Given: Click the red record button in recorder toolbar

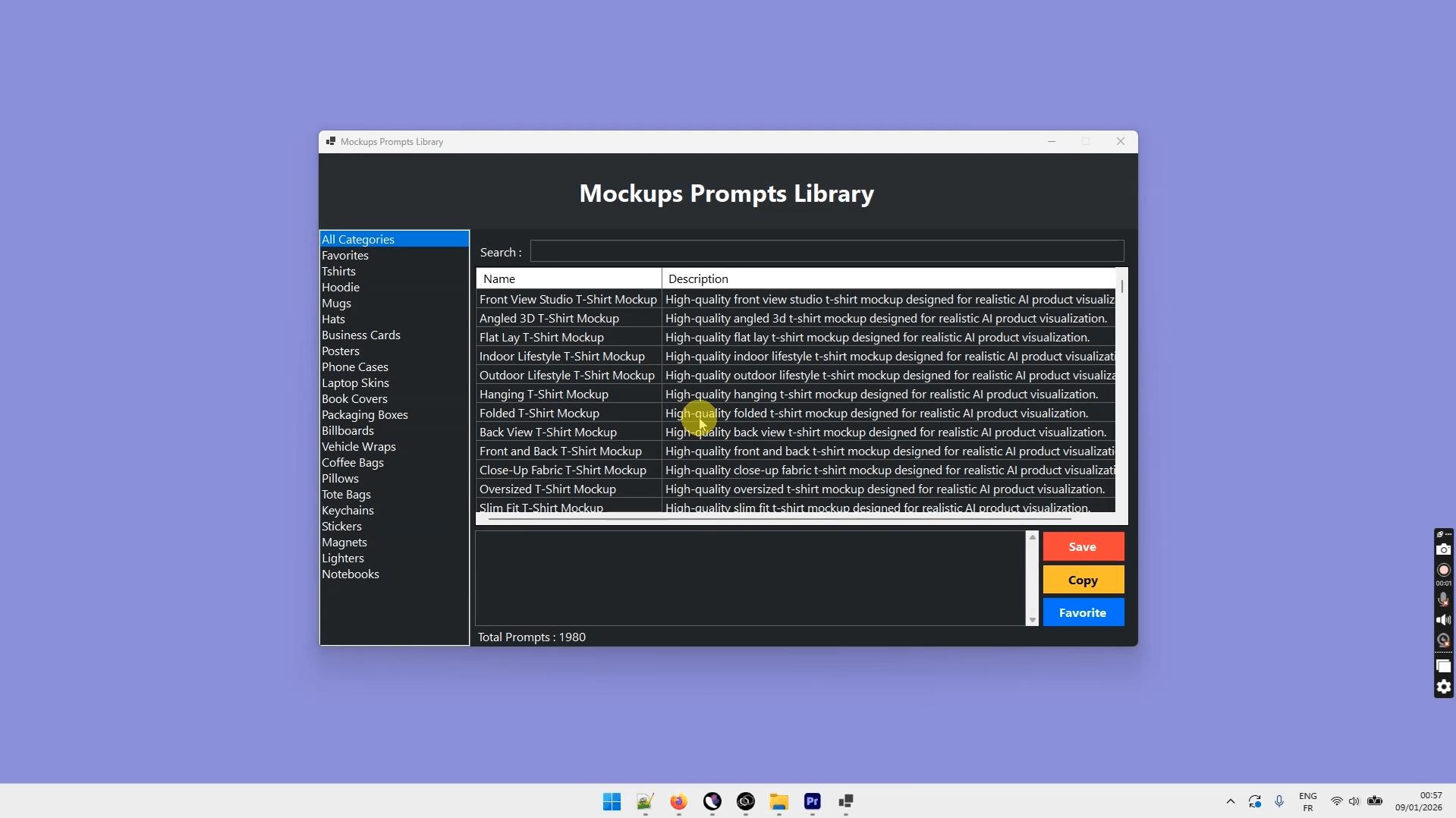Looking at the screenshot, I should 1443,570.
